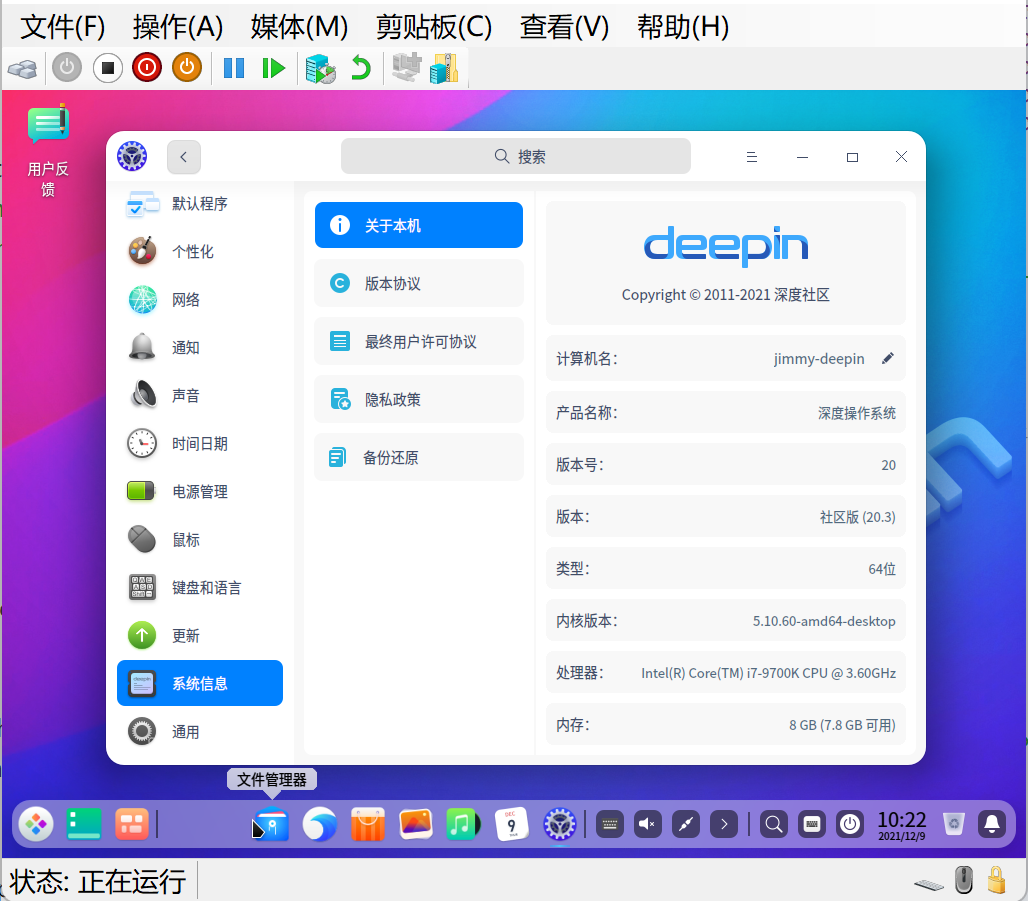Image resolution: width=1028 pixels, height=901 pixels.
Task: Open multitasking view in the dock
Action: point(132,824)
